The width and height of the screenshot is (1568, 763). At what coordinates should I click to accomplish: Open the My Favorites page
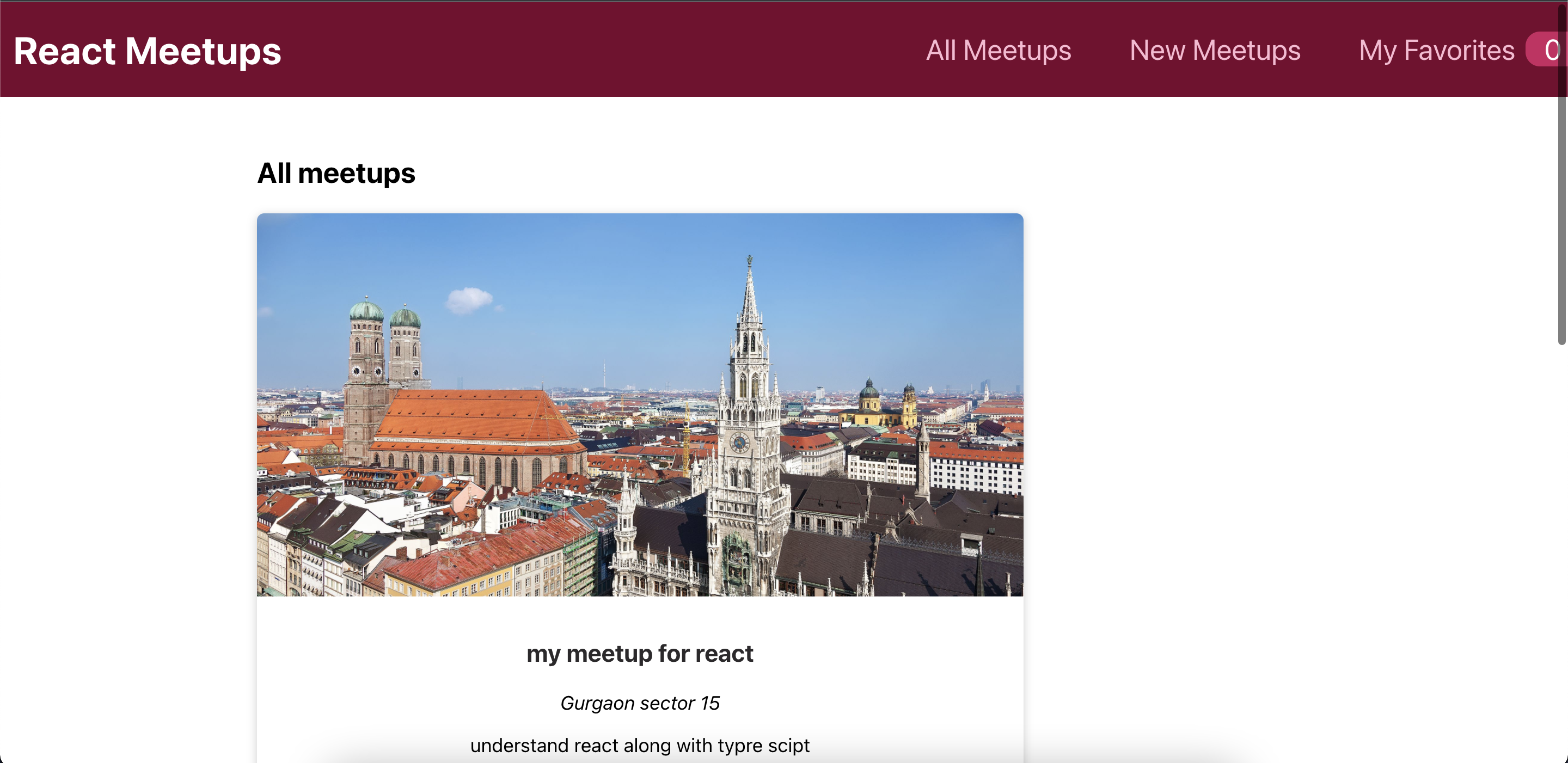click(x=1437, y=51)
